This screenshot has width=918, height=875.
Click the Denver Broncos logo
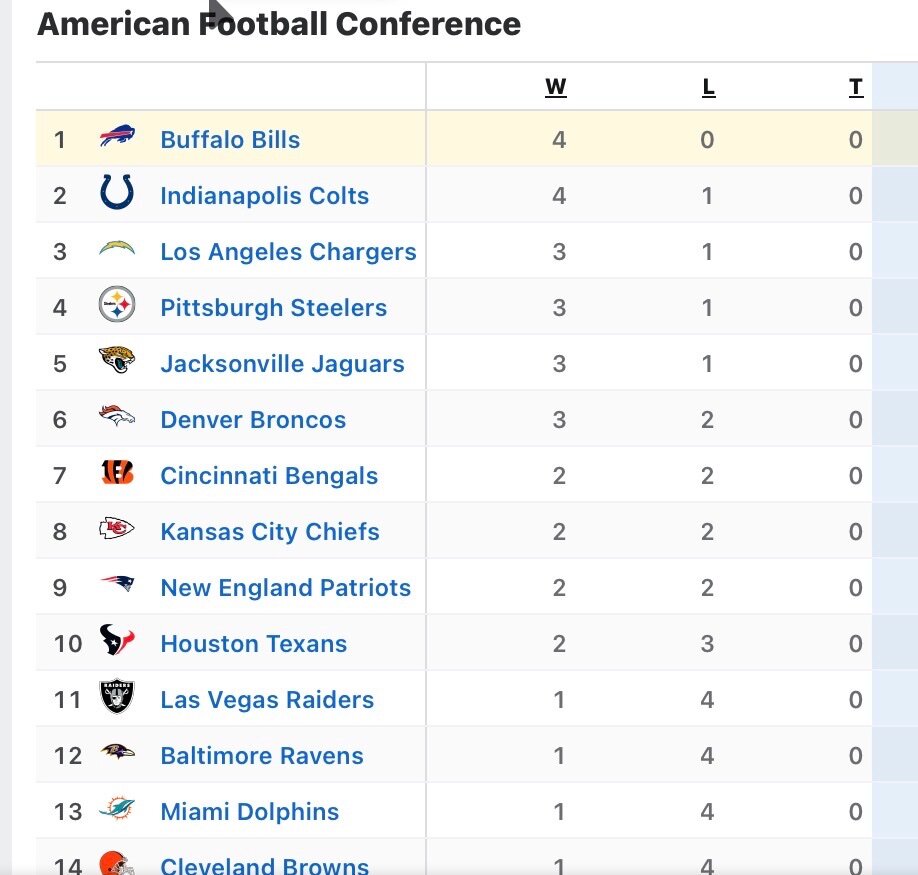tap(117, 417)
